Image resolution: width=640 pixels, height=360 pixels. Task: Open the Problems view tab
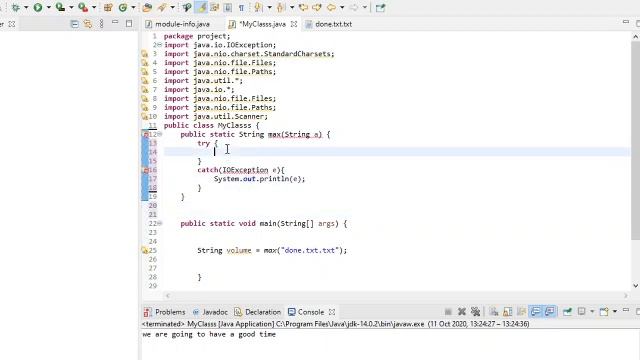(x=164, y=312)
